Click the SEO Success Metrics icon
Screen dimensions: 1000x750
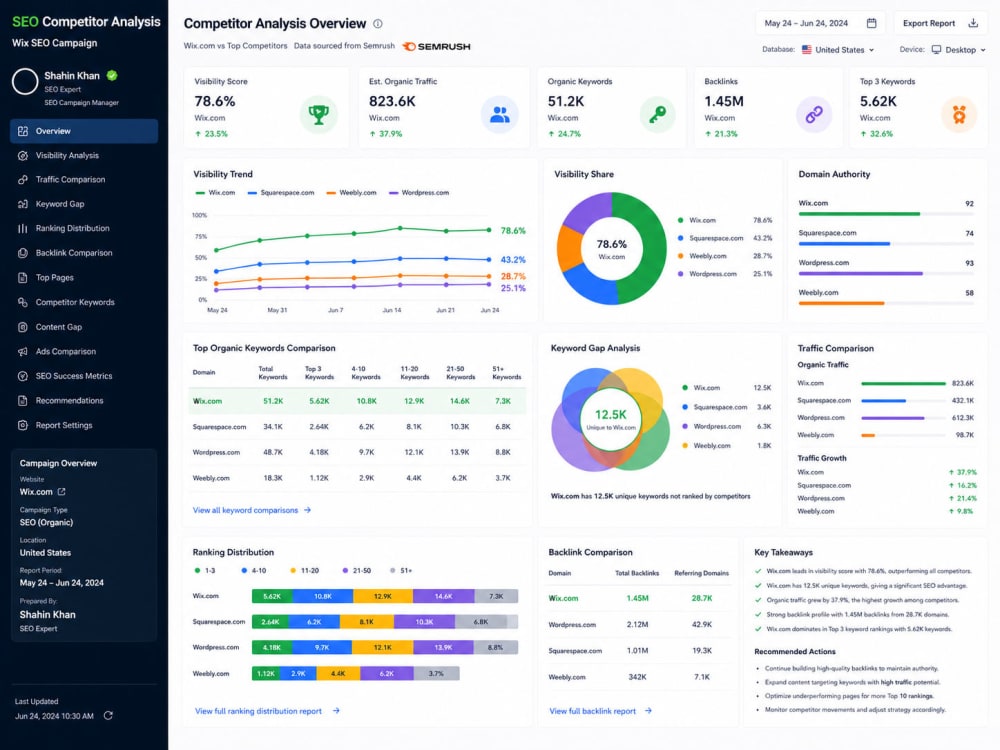[23, 376]
